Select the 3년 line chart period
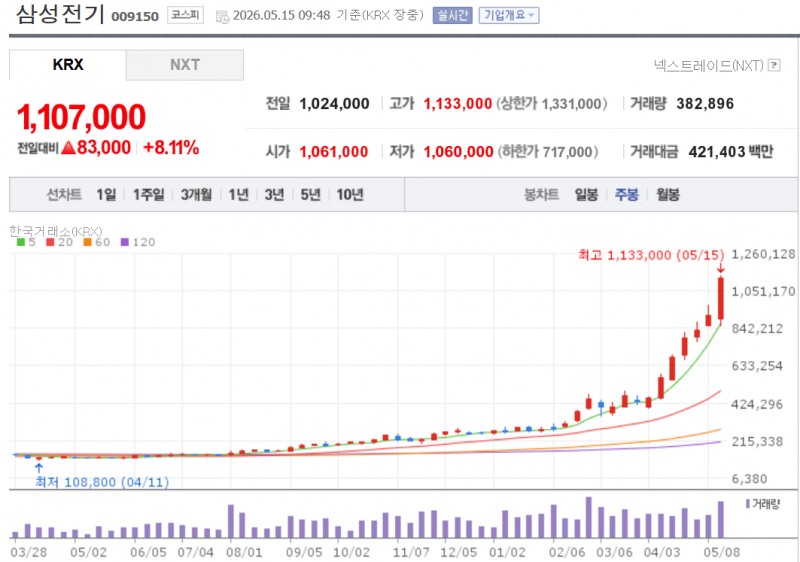This screenshot has height=562, width=800. [x=274, y=194]
